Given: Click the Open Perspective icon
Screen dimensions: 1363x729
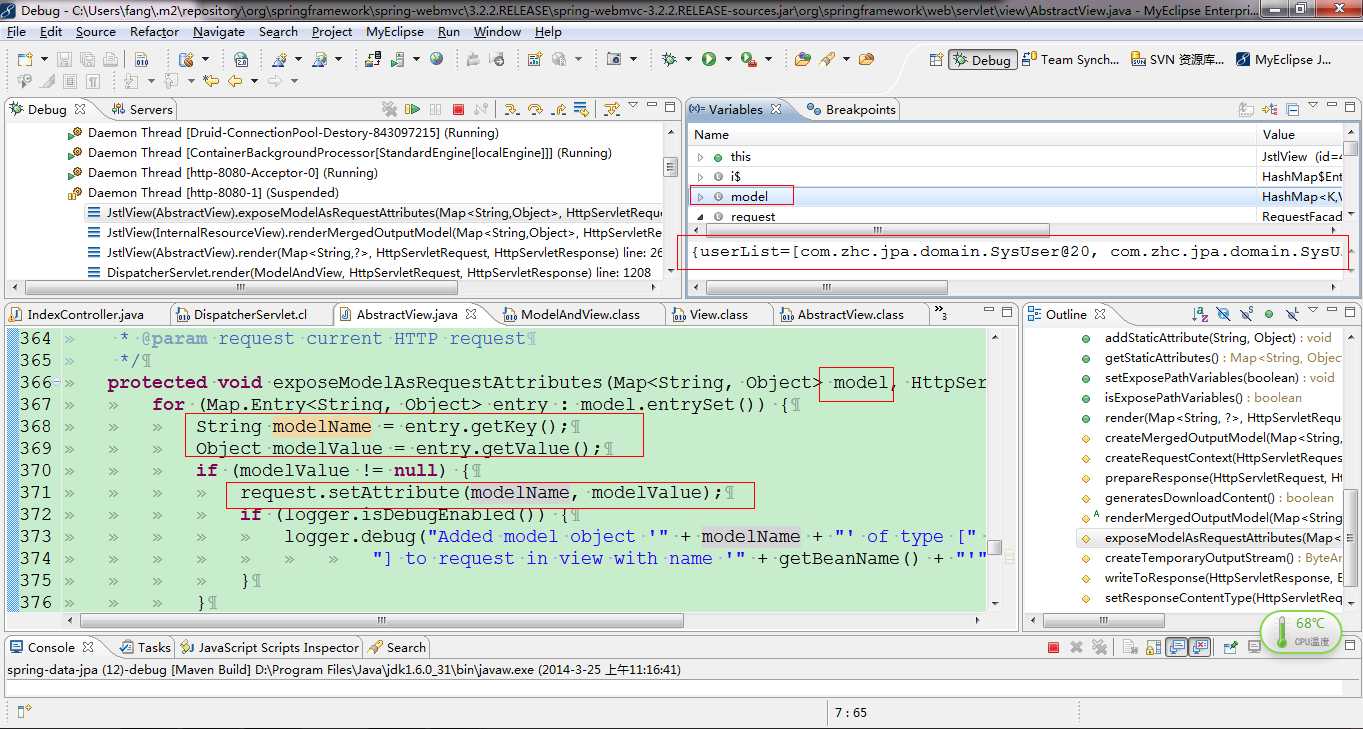Looking at the screenshot, I should coord(936,60).
